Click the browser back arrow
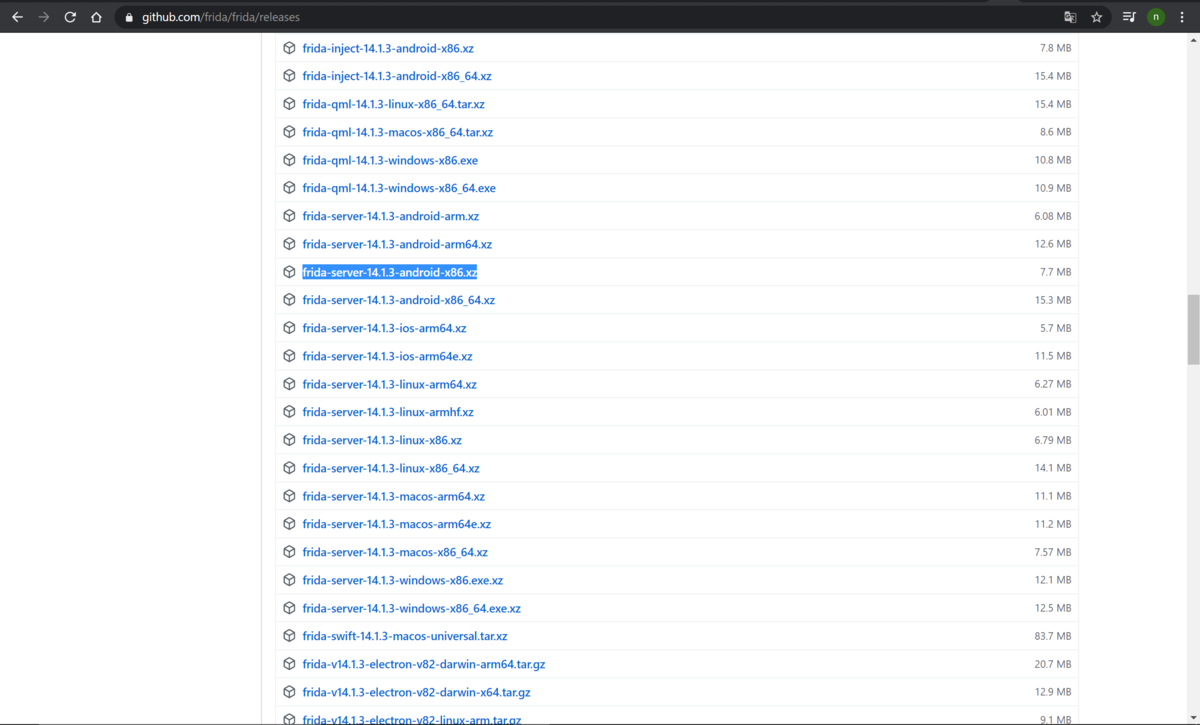Screen dimensions: 1200x725 click(17, 17)
